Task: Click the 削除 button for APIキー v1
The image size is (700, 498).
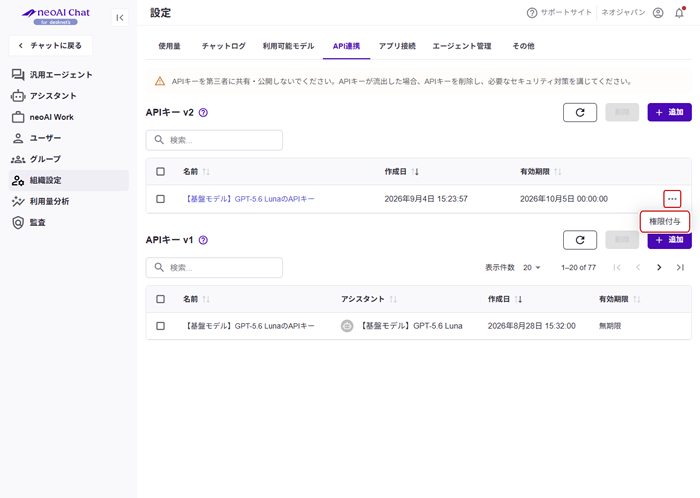Action: pos(622,240)
